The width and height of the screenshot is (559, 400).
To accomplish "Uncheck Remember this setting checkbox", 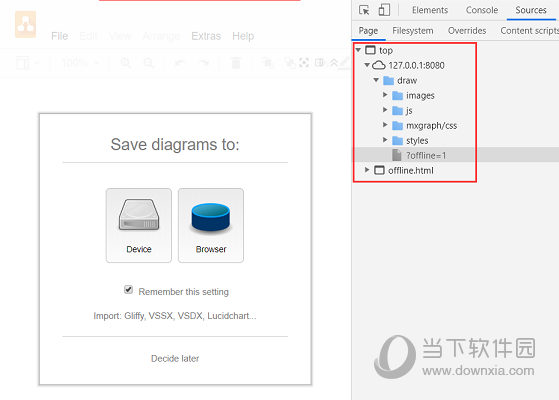I will [x=128, y=289].
